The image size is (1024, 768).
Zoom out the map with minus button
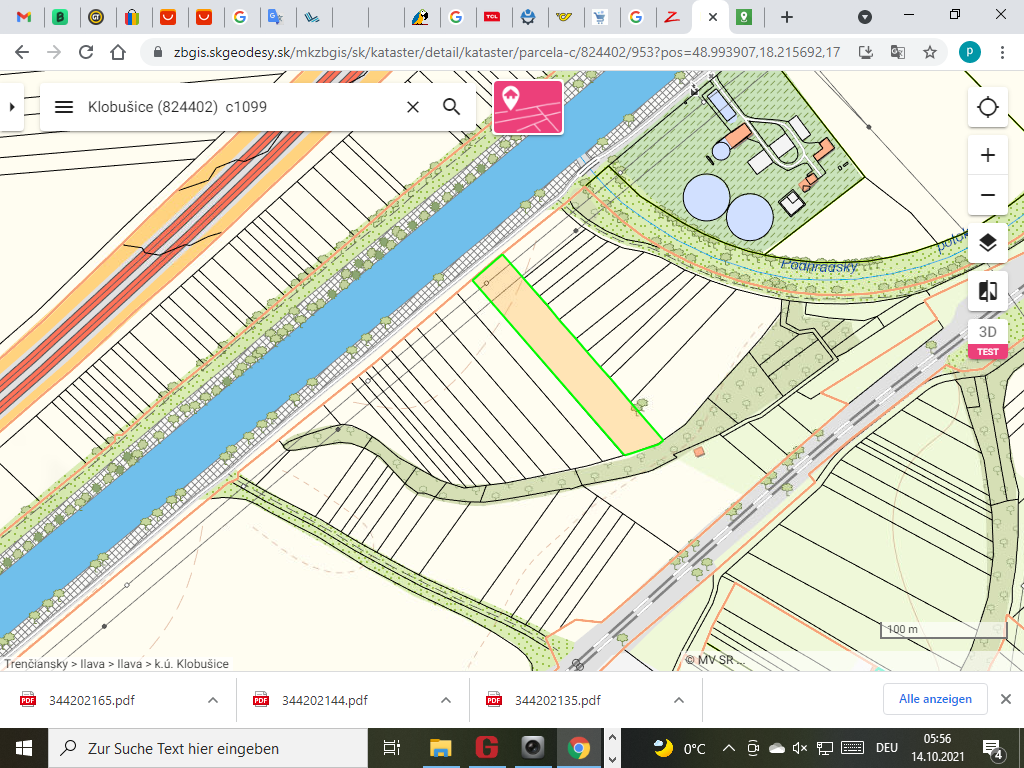[x=988, y=195]
